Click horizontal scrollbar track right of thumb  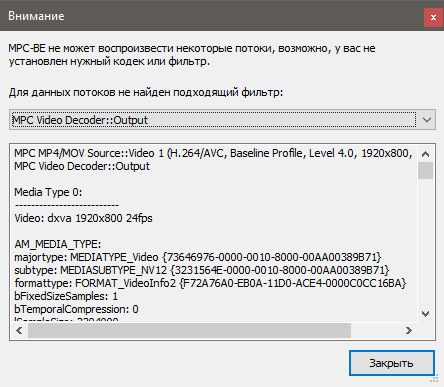tap(376, 331)
